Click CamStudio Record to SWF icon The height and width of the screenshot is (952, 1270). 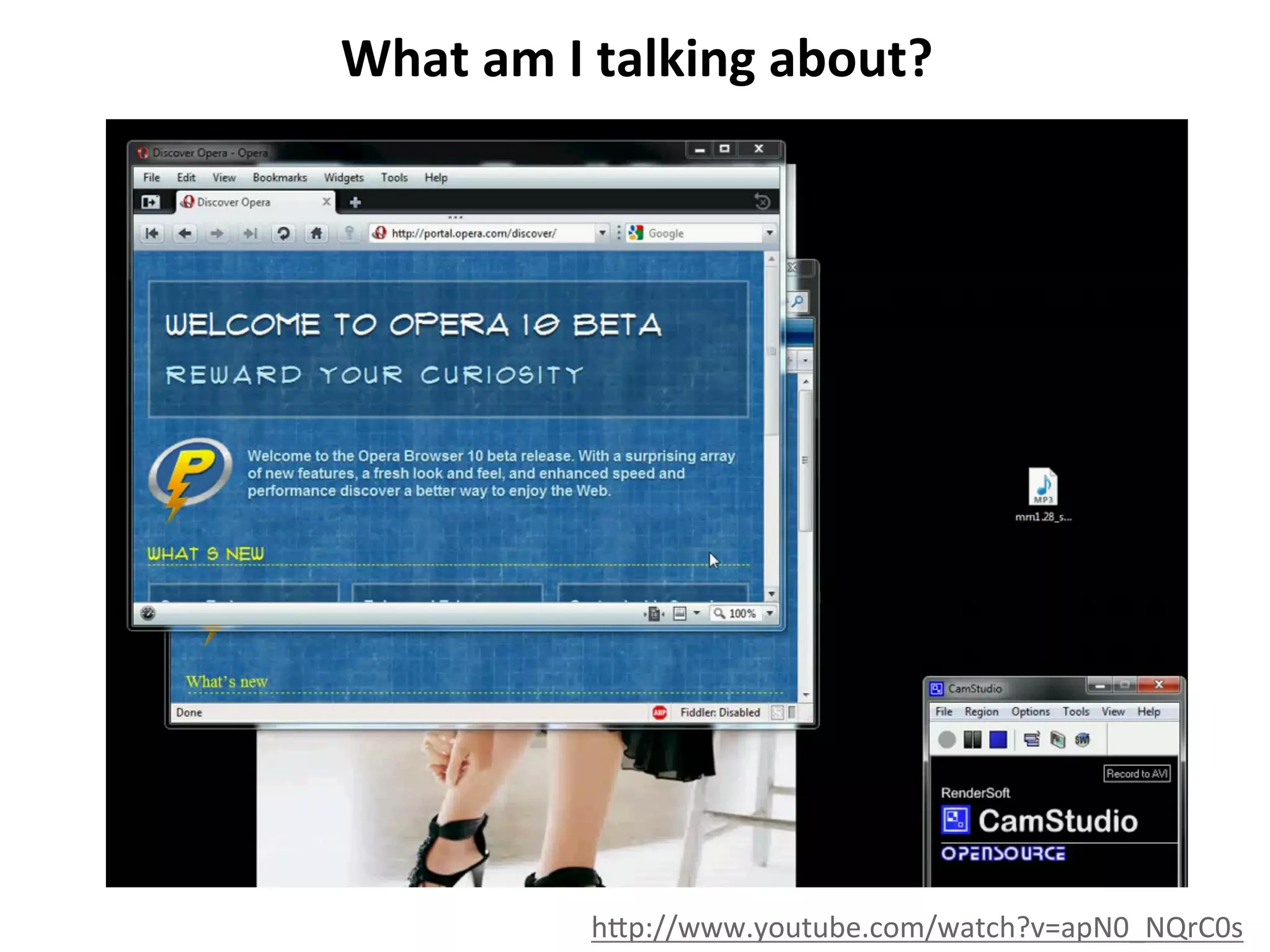pos(1082,739)
